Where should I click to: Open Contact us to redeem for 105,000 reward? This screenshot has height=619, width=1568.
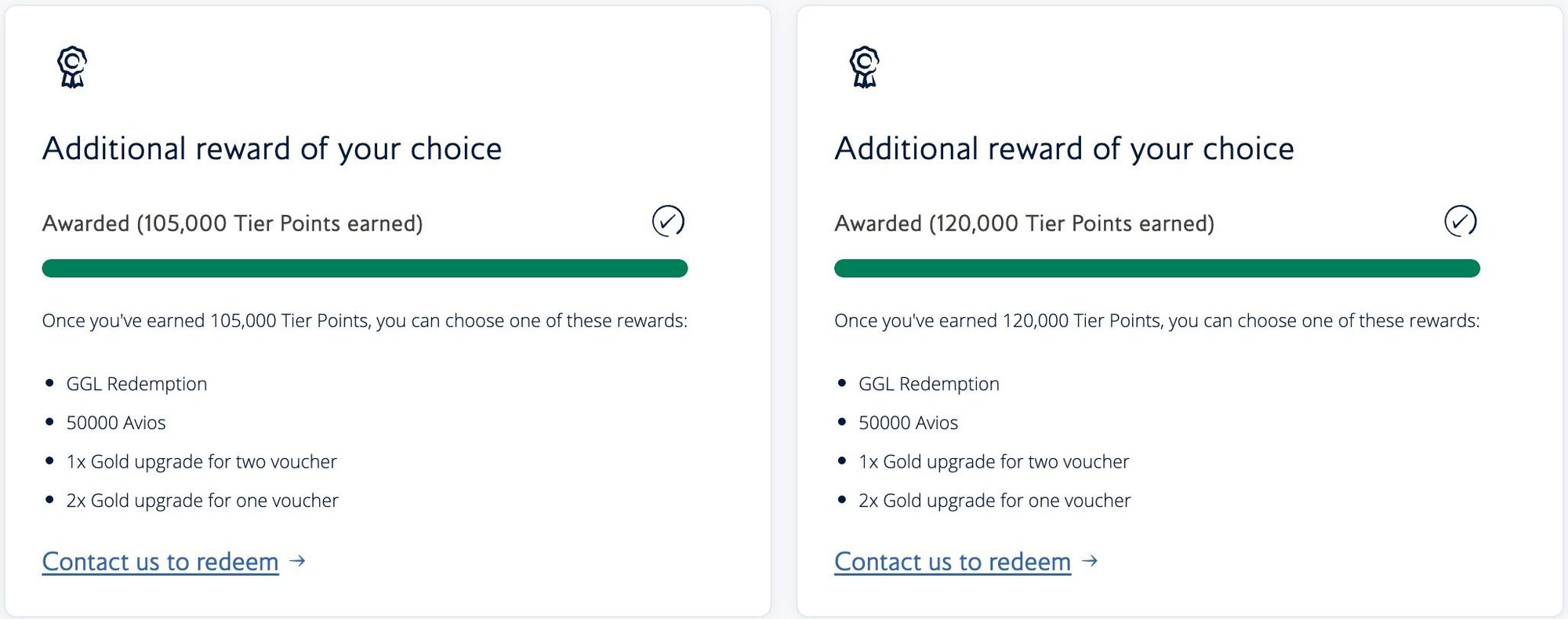(x=161, y=562)
